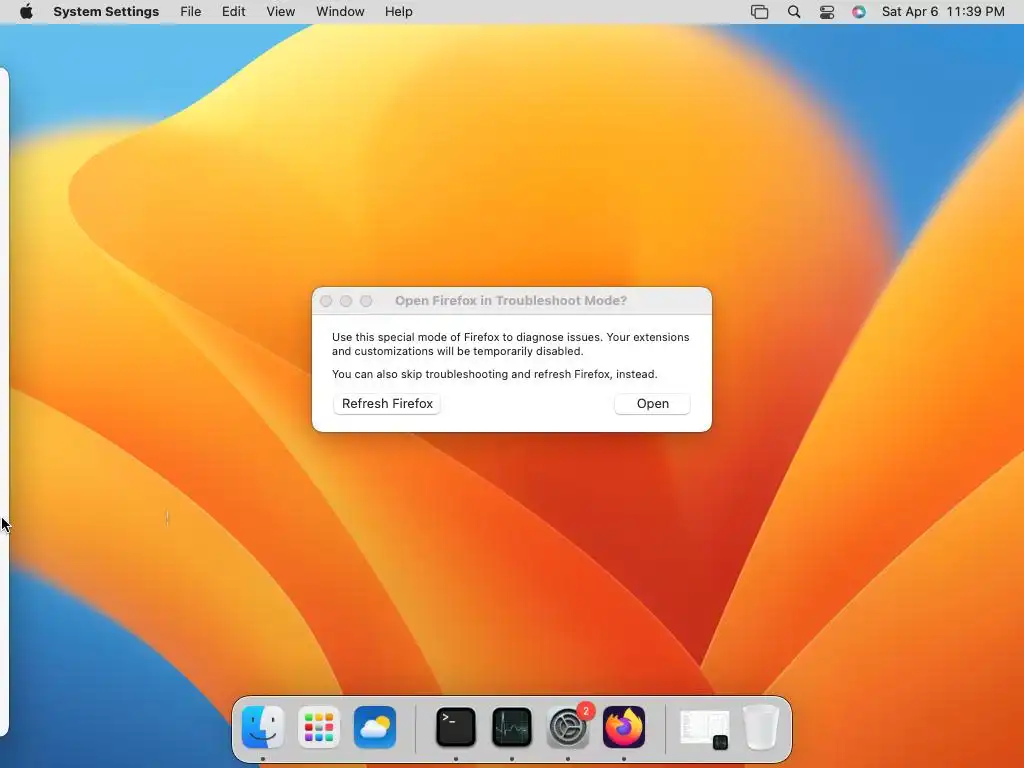Open Spotlight search in menu bar
Screen dimensions: 1024x768
[793, 12]
